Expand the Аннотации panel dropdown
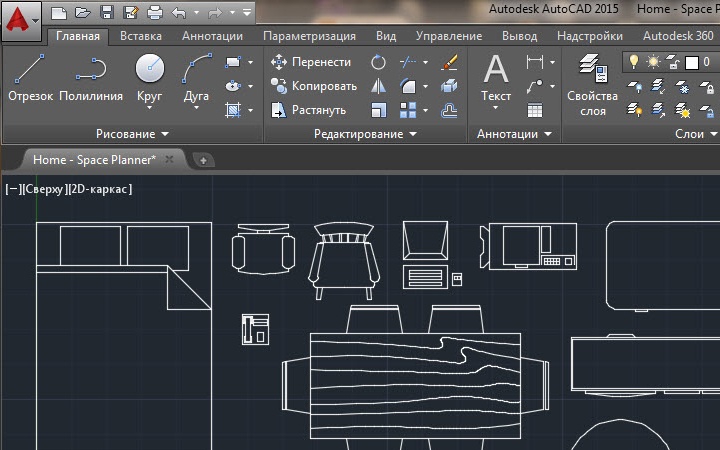Image resolution: width=720 pixels, height=450 pixels. pyautogui.click(x=514, y=134)
